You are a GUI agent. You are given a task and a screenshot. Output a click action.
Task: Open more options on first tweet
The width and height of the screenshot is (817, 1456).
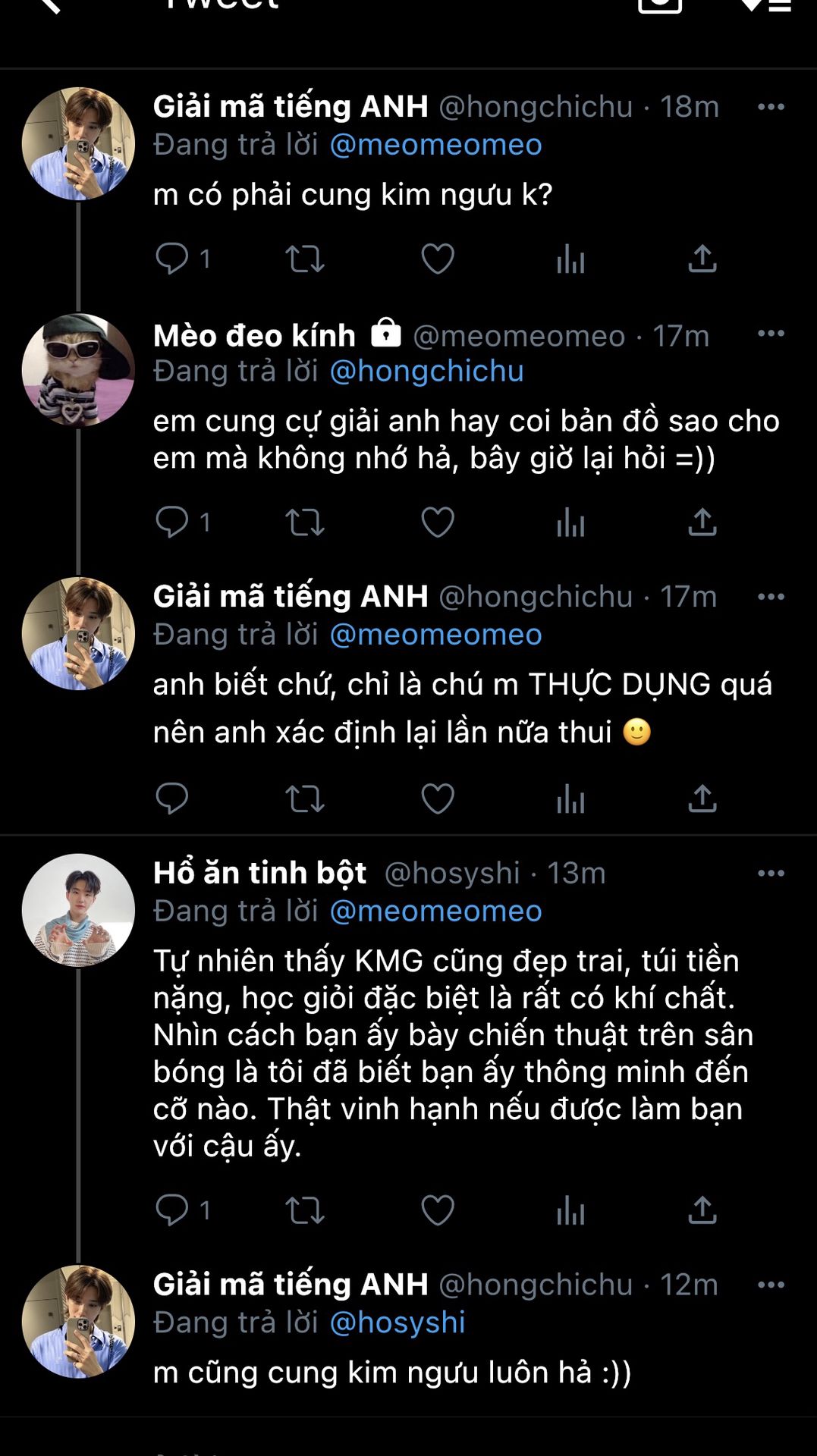click(x=771, y=107)
